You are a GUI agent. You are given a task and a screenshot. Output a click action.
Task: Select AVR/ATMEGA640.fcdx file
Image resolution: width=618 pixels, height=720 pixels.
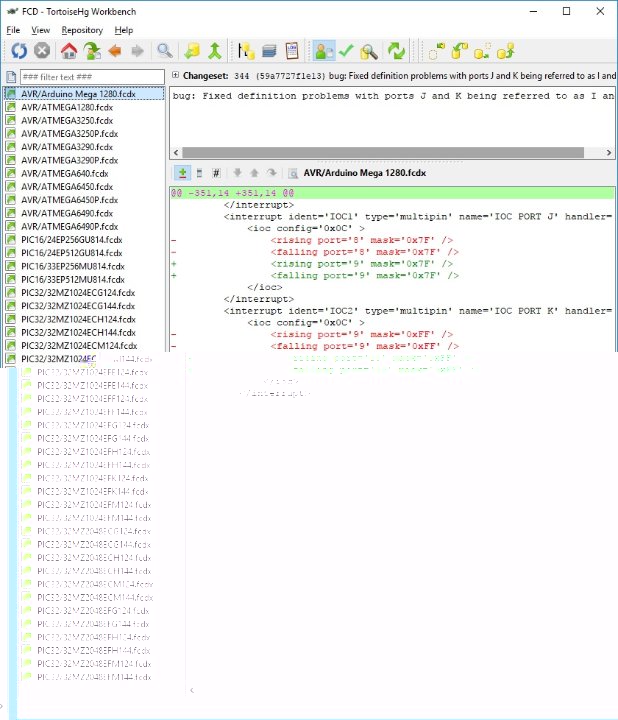tap(84, 174)
